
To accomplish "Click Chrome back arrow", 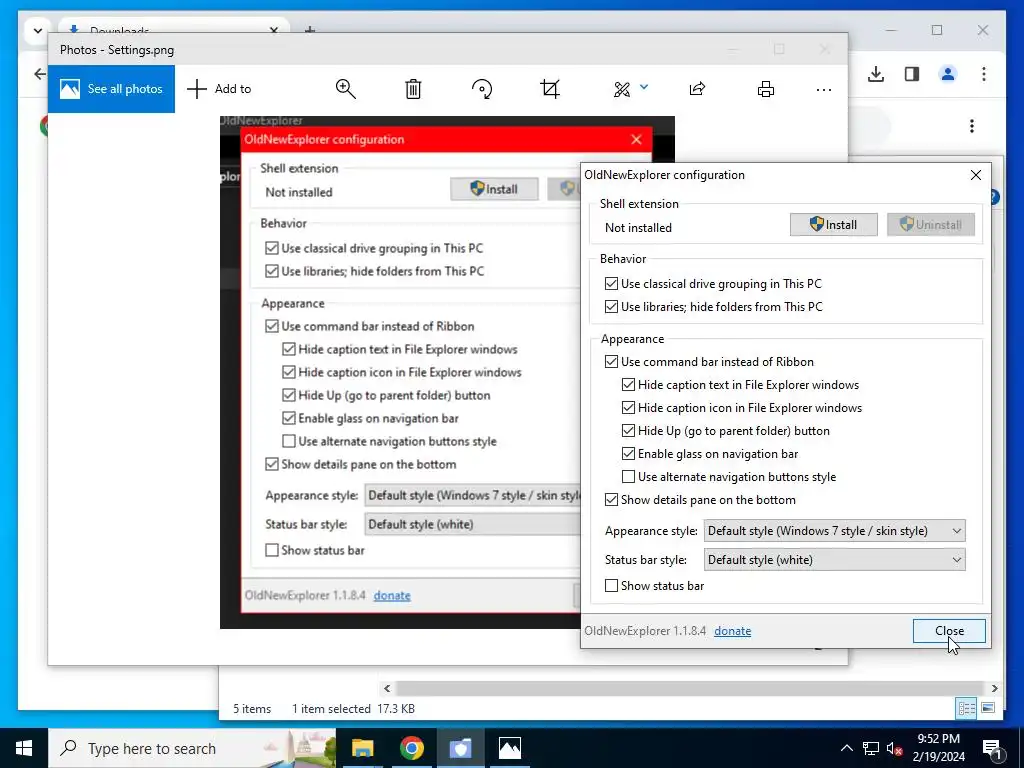I will click(x=40, y=74).
